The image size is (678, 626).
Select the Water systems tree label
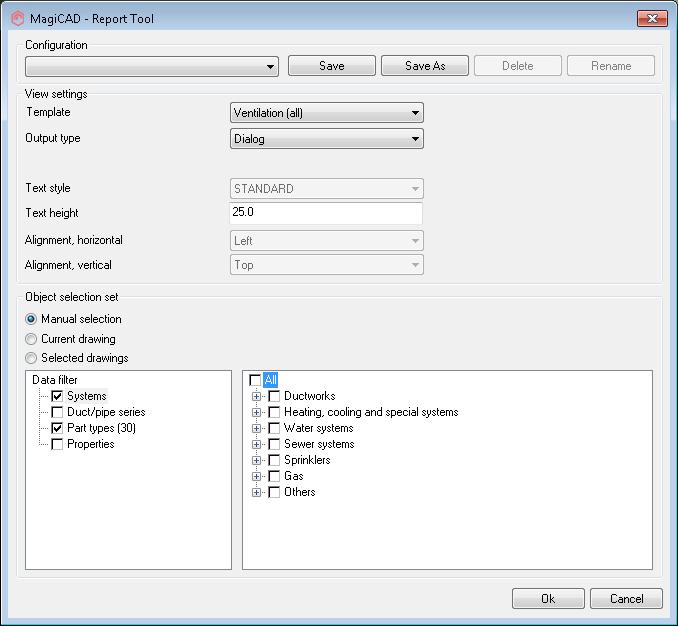pyautogui.click(x=319, y=428)
